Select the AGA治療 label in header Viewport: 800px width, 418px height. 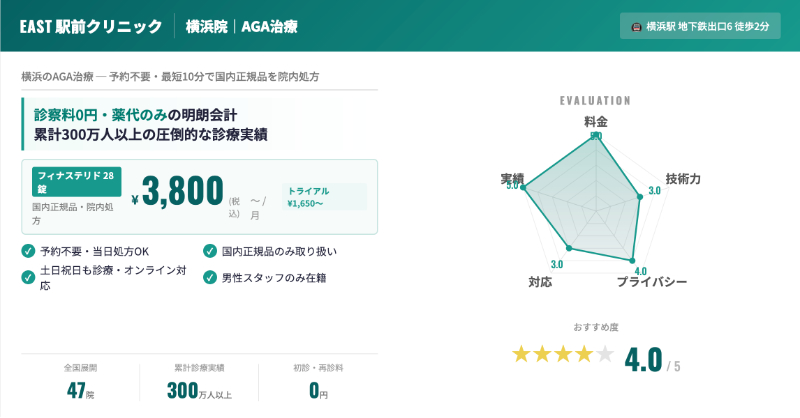click(269, 26)
